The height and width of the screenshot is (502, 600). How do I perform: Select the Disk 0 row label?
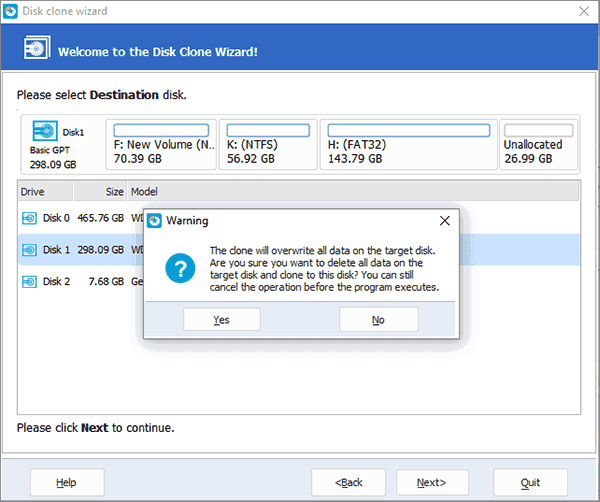click(56, 218)
